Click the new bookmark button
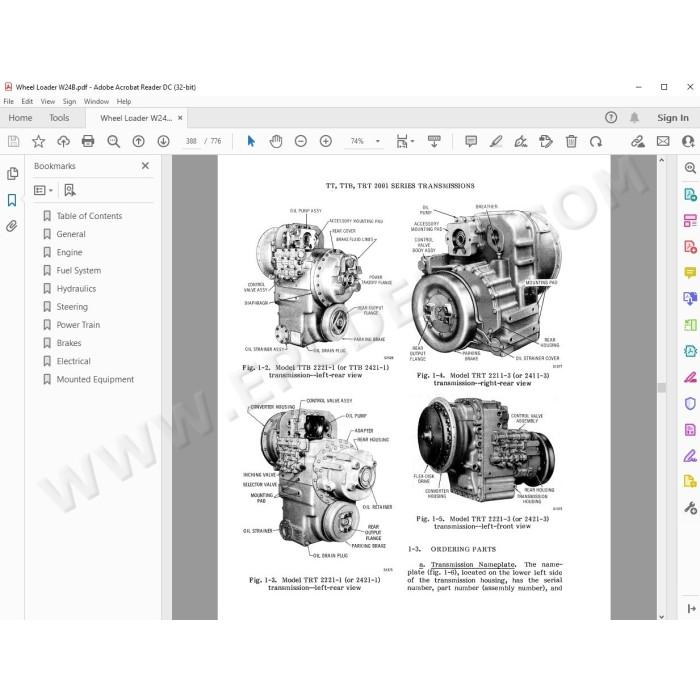The height and width of the screenshot is (700, 700). pyautogui.click(x=70, y=191)
